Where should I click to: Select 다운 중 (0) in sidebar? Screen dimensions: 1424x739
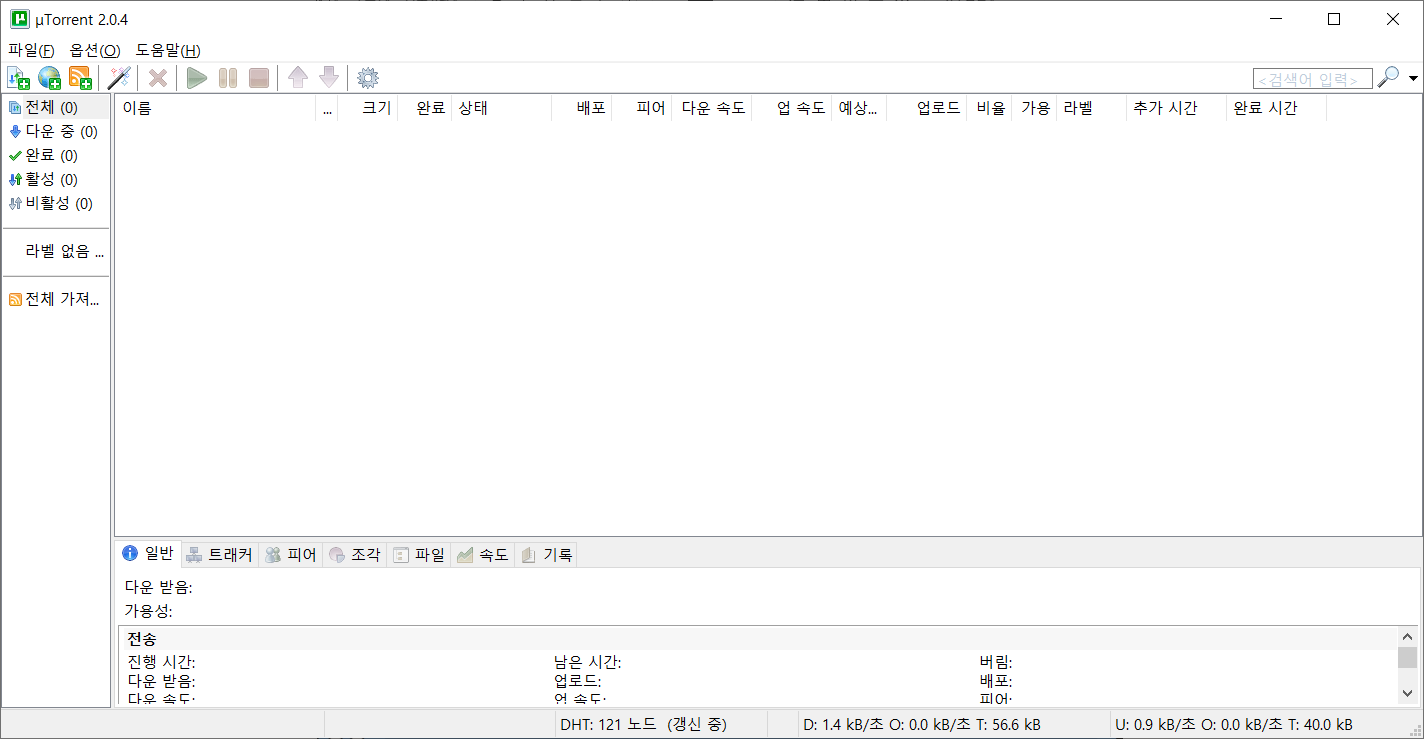[55, 131]
